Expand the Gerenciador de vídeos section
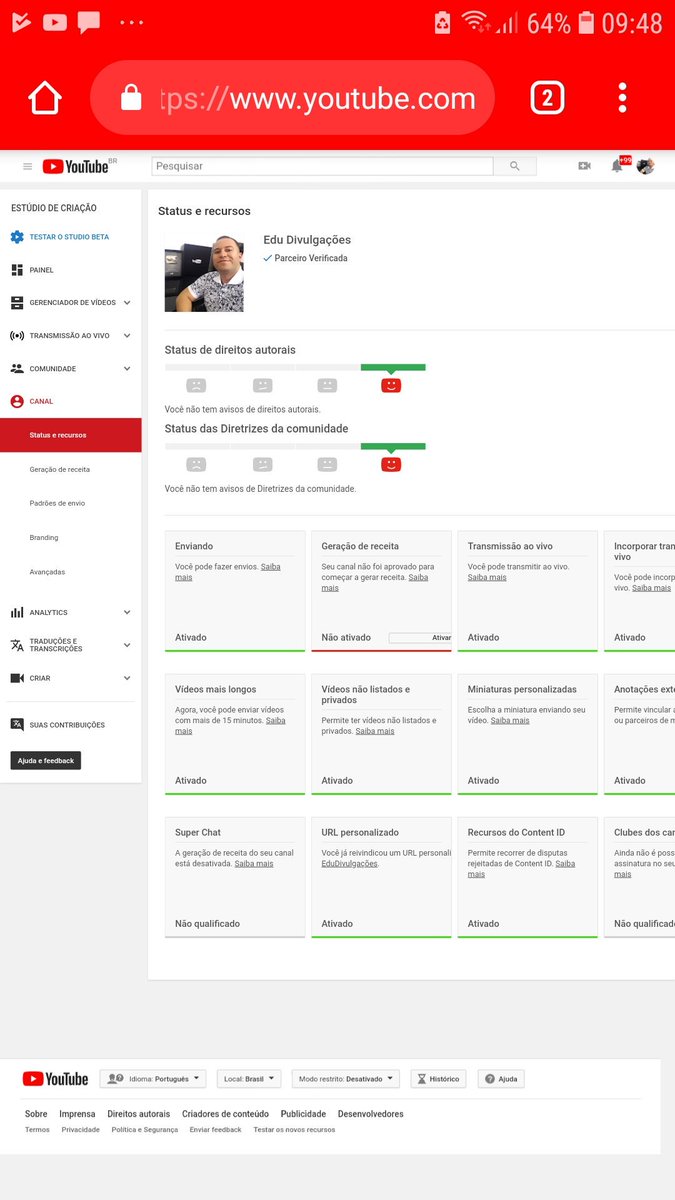675x1200 pixels. click(x=127, y=302)
